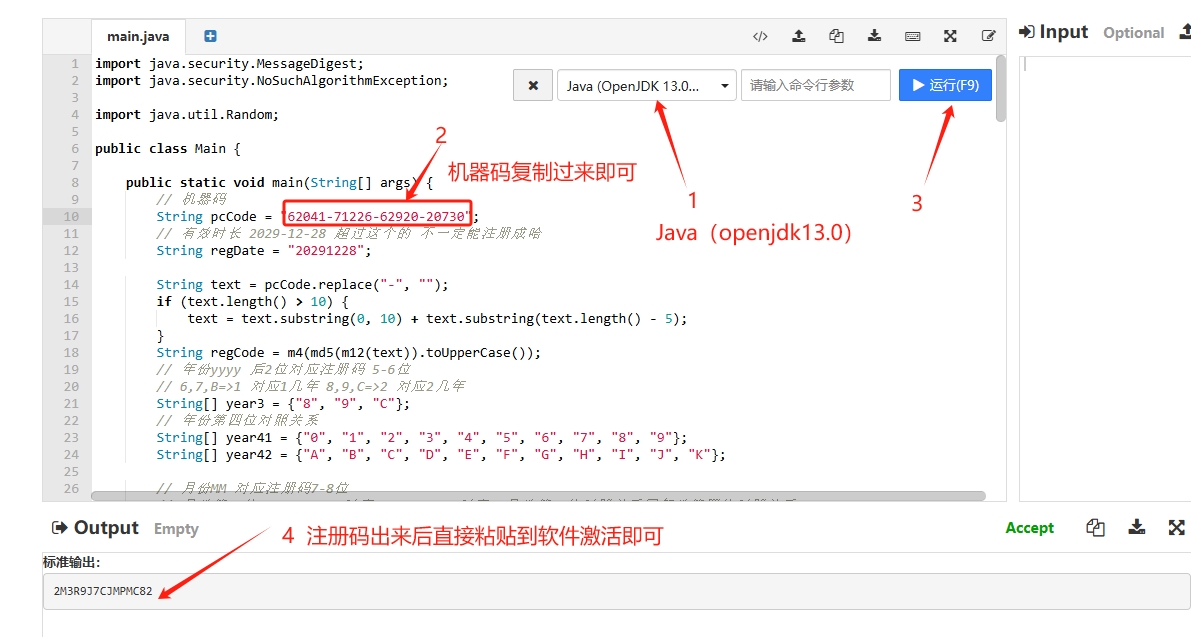Upload an input file beside Input heading
The height and width of the screenshot is (637, 1191).
(x=1184, y=32)
